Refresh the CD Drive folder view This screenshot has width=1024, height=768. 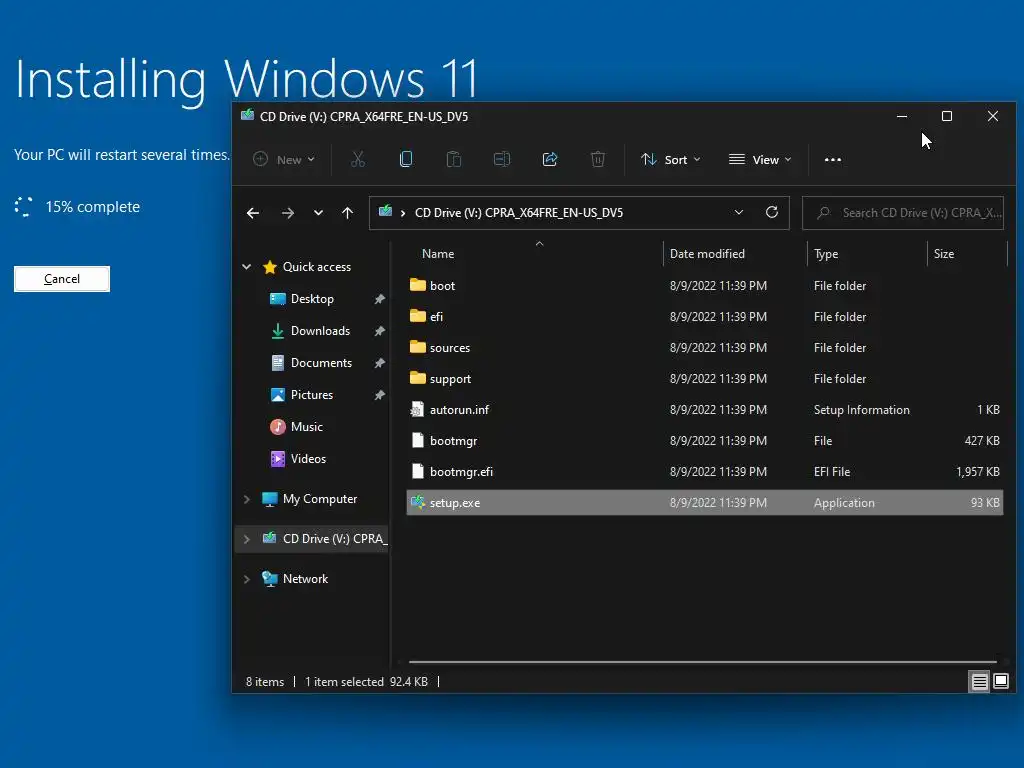pyautogui.click(x=772, y=212)
